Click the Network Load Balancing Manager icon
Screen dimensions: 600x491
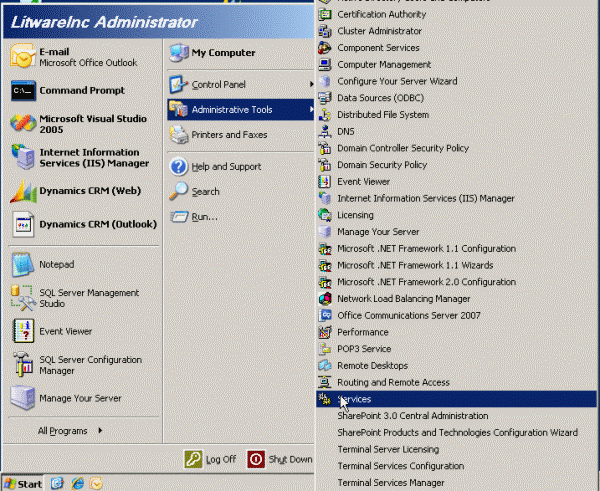click(325, 299)
